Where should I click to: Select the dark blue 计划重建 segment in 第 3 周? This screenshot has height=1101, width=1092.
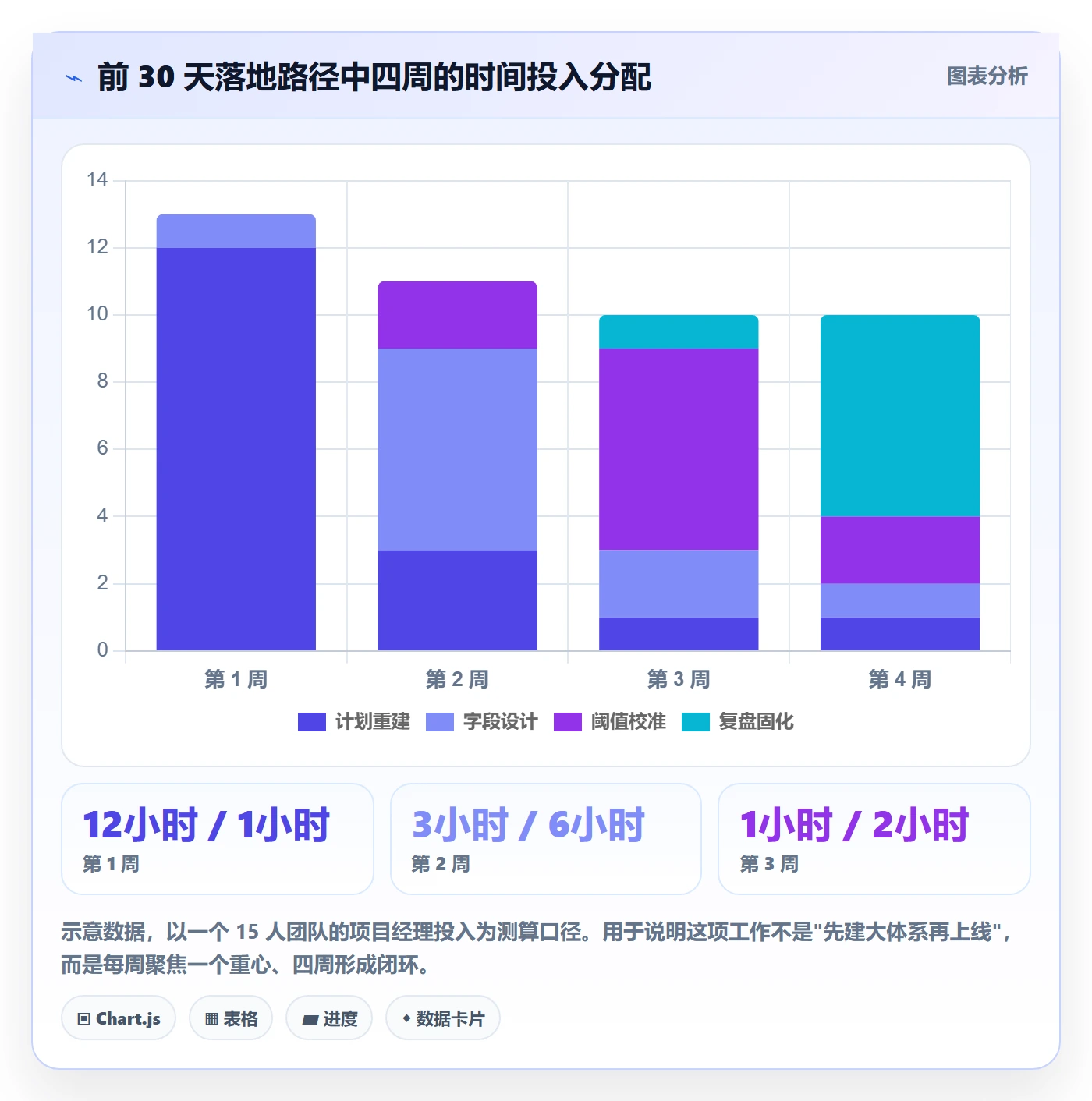click(x=679, y=634)
